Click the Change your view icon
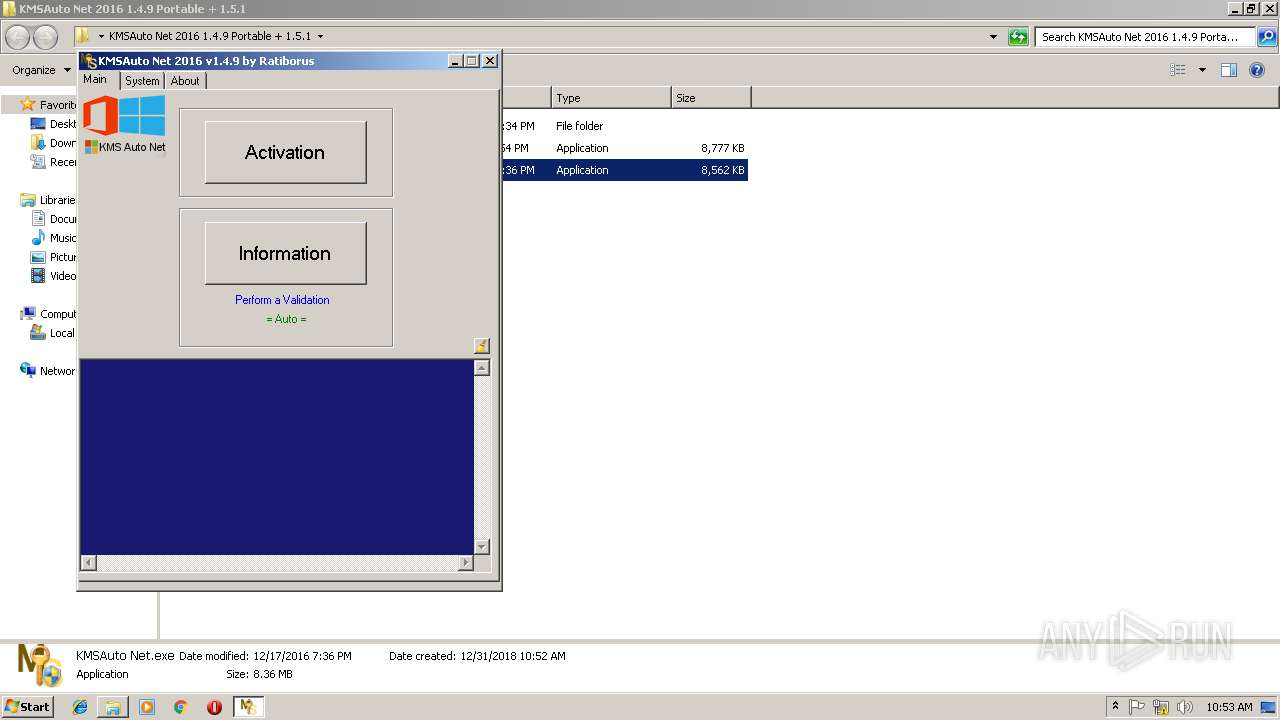The image size is (1280, 720). pos(1178,70)
